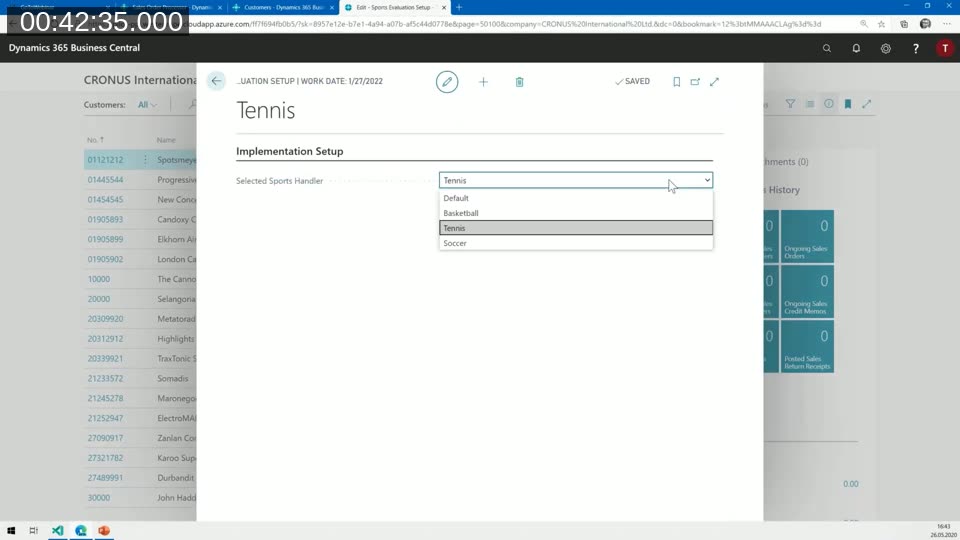
Task: Go back with the arrow button
Action: pyautogui.click(x=216, y=81)
